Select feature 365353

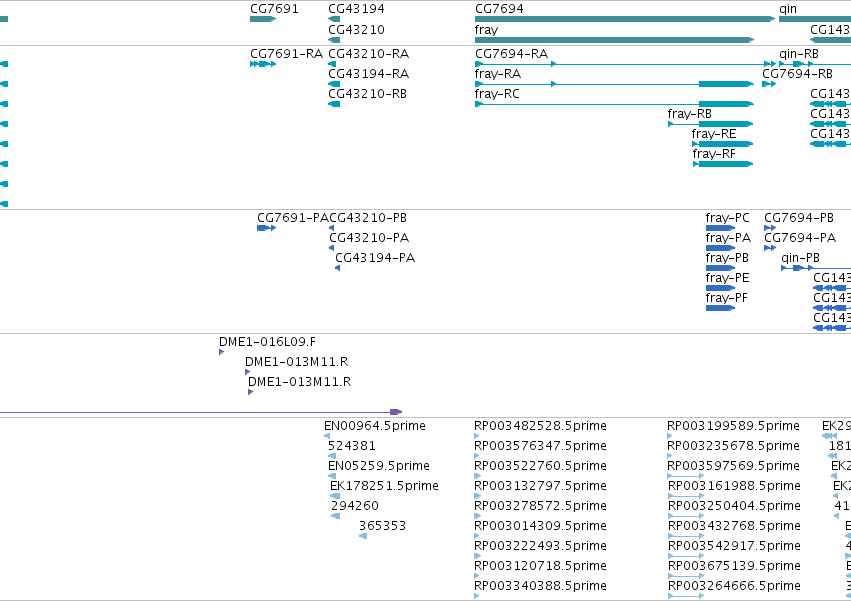click(x=363, y=536)
